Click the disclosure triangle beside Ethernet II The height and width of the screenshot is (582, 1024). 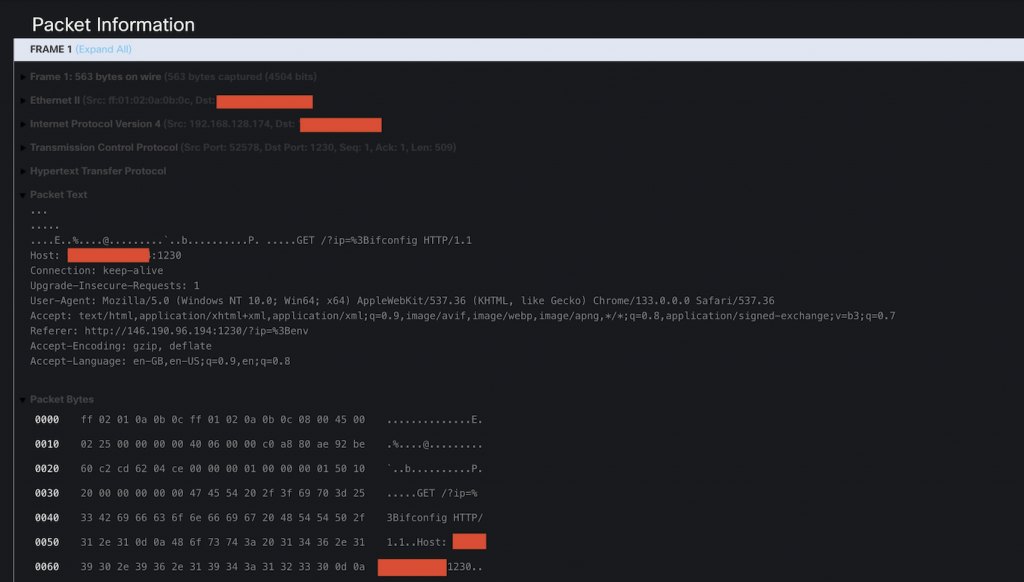tap(21, 101)
